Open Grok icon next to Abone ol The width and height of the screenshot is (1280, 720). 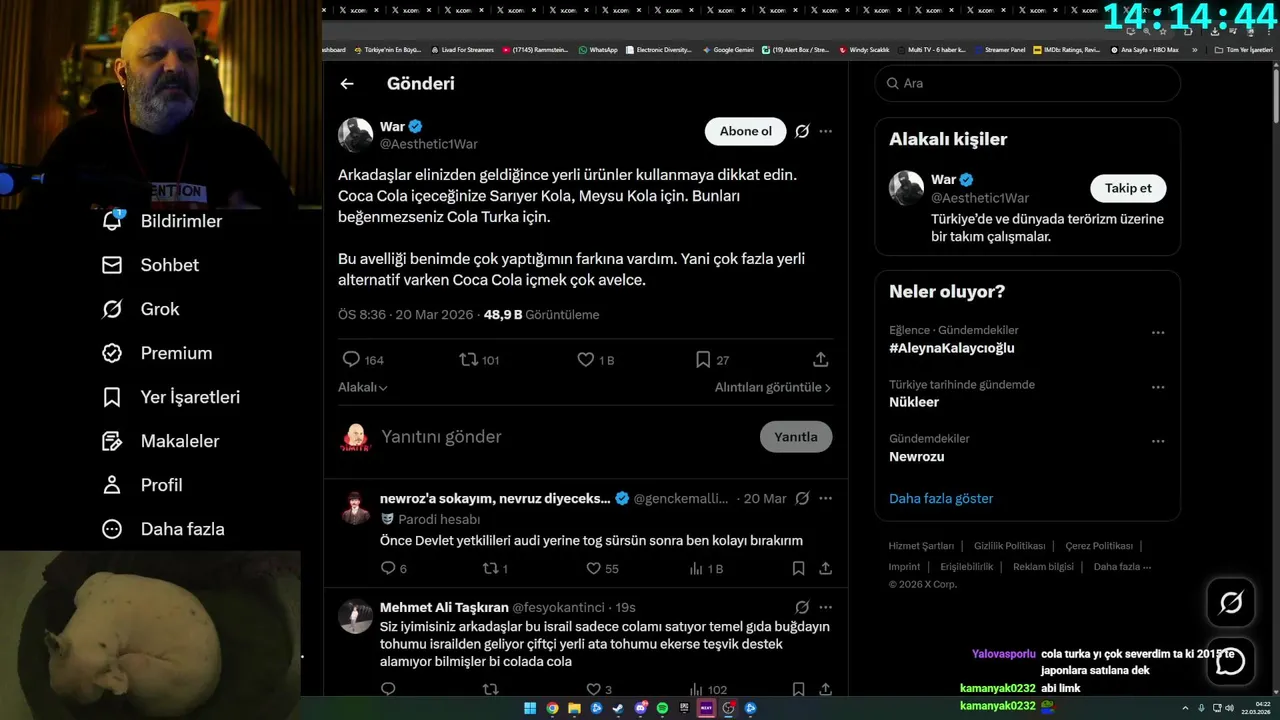tap(802, 131)
